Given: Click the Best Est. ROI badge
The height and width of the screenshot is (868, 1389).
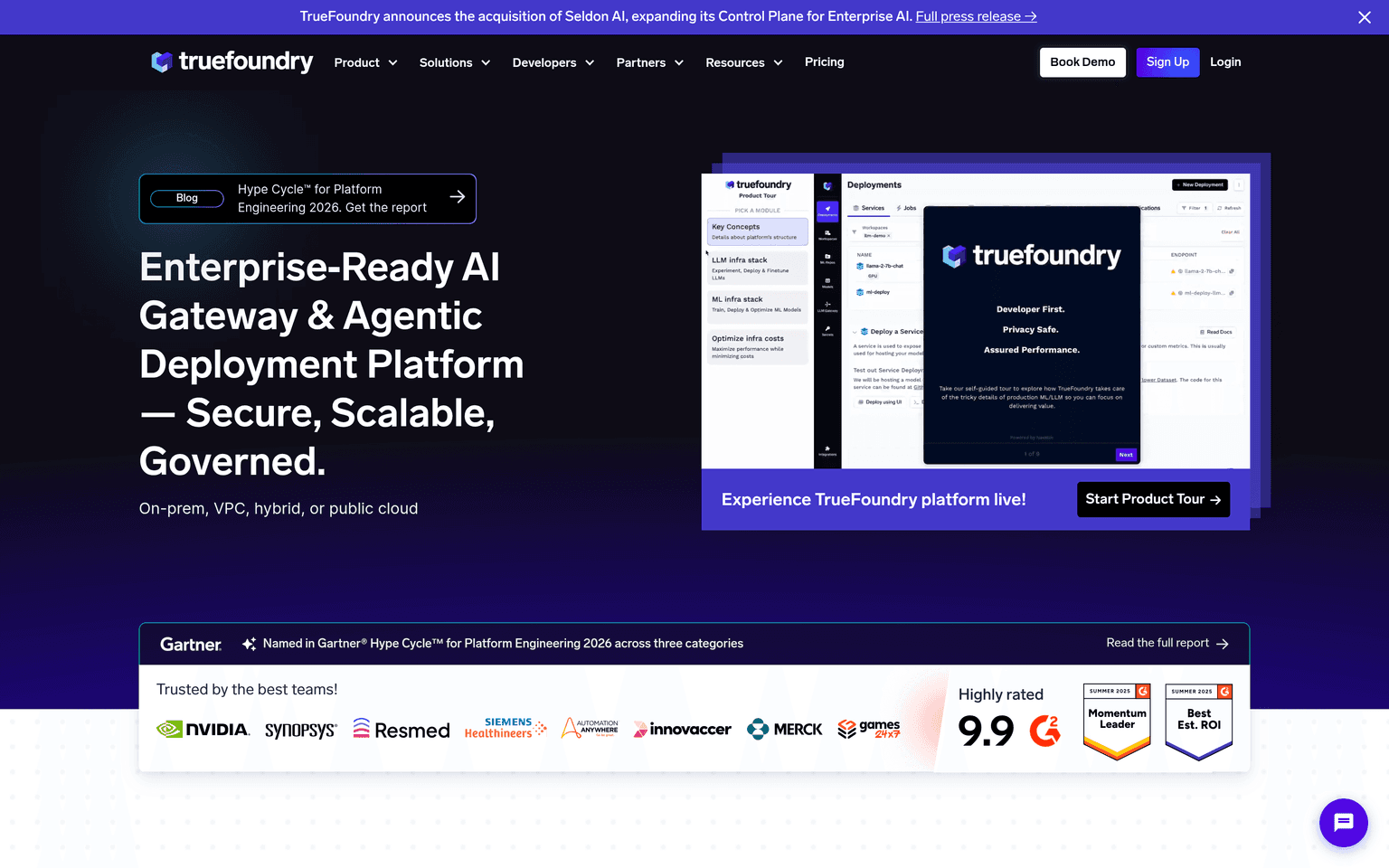Looking at the screenshot, I should [x=1199, y=722].
